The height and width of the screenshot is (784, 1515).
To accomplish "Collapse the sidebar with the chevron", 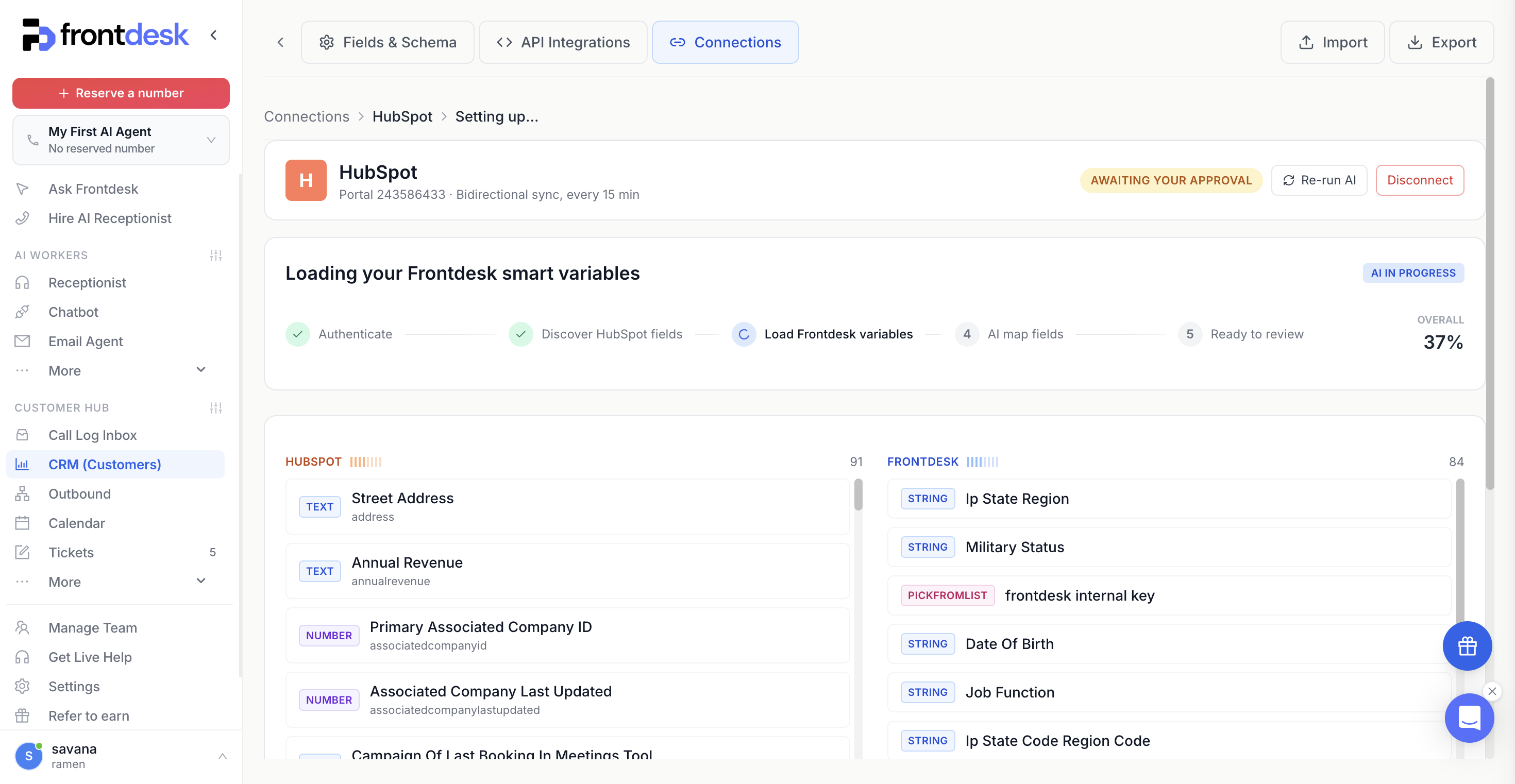I will [214, 35].
